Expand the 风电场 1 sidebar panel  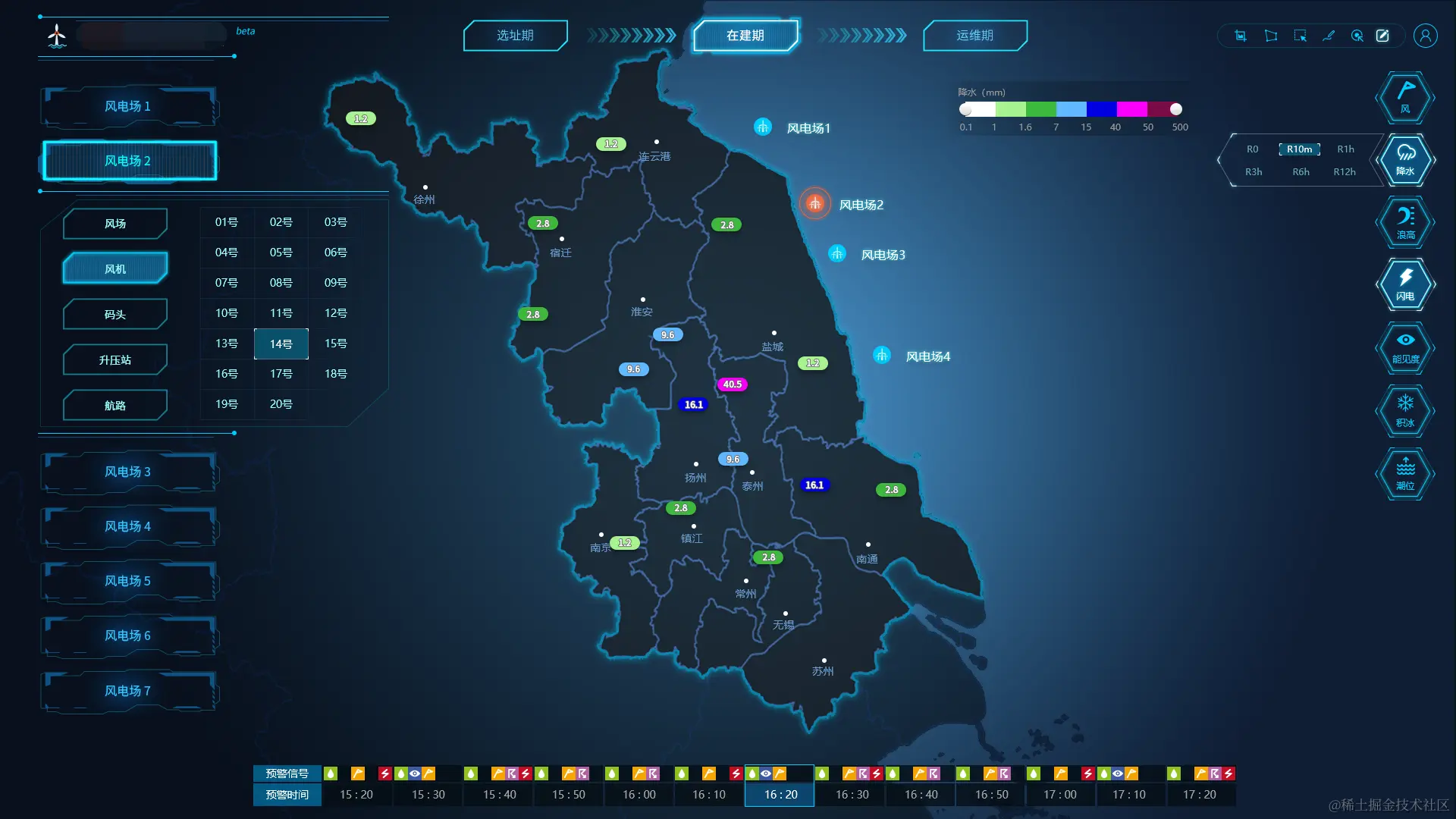pos(128,106)
